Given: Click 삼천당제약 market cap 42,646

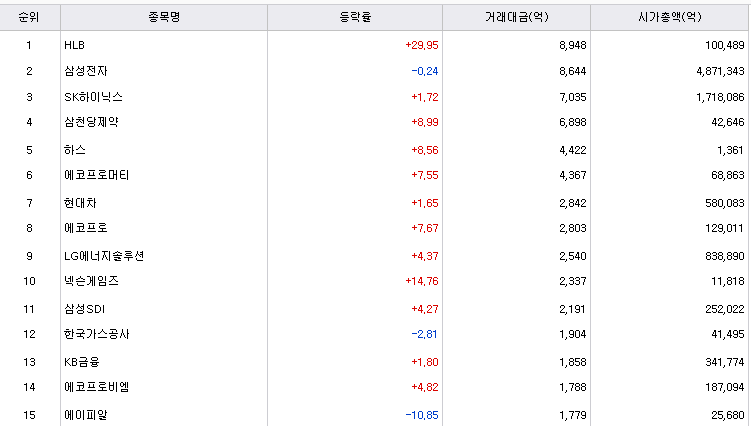Looking at the screenshot, I should tap(728, 122).
